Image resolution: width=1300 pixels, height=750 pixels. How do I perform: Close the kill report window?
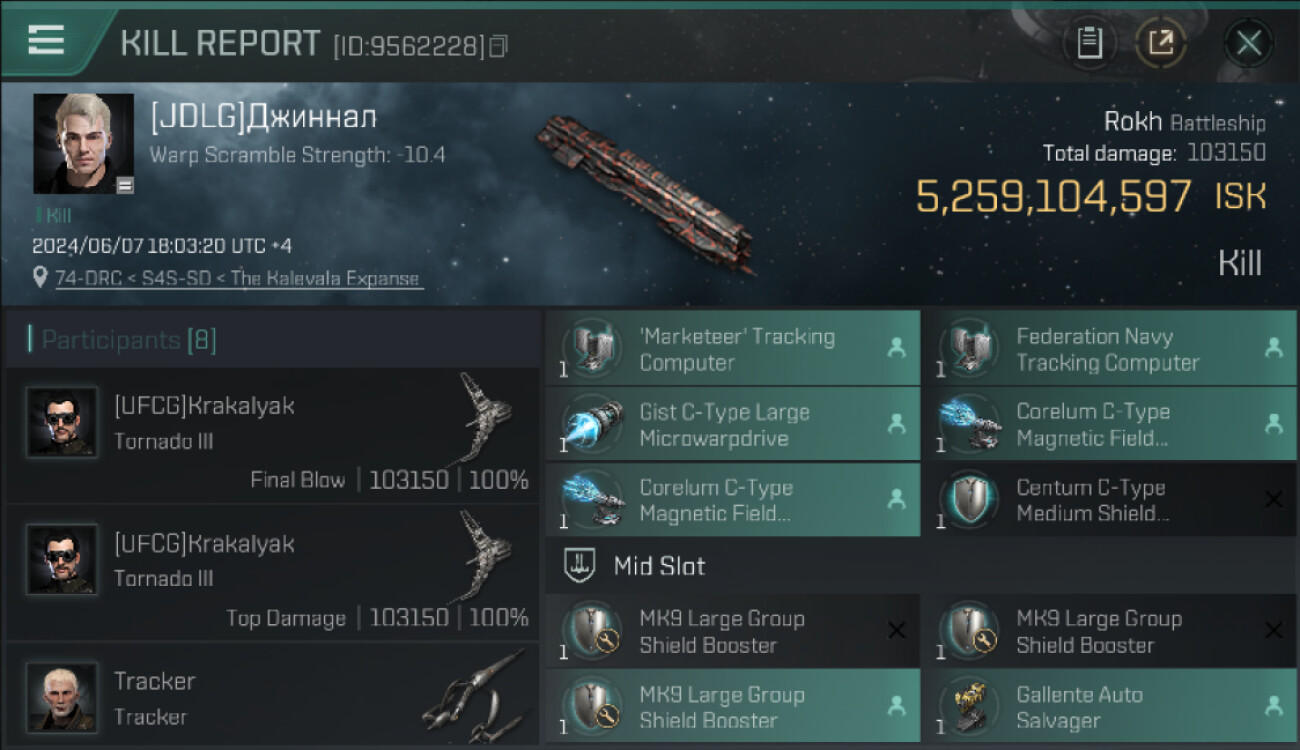click(1248, 43)
